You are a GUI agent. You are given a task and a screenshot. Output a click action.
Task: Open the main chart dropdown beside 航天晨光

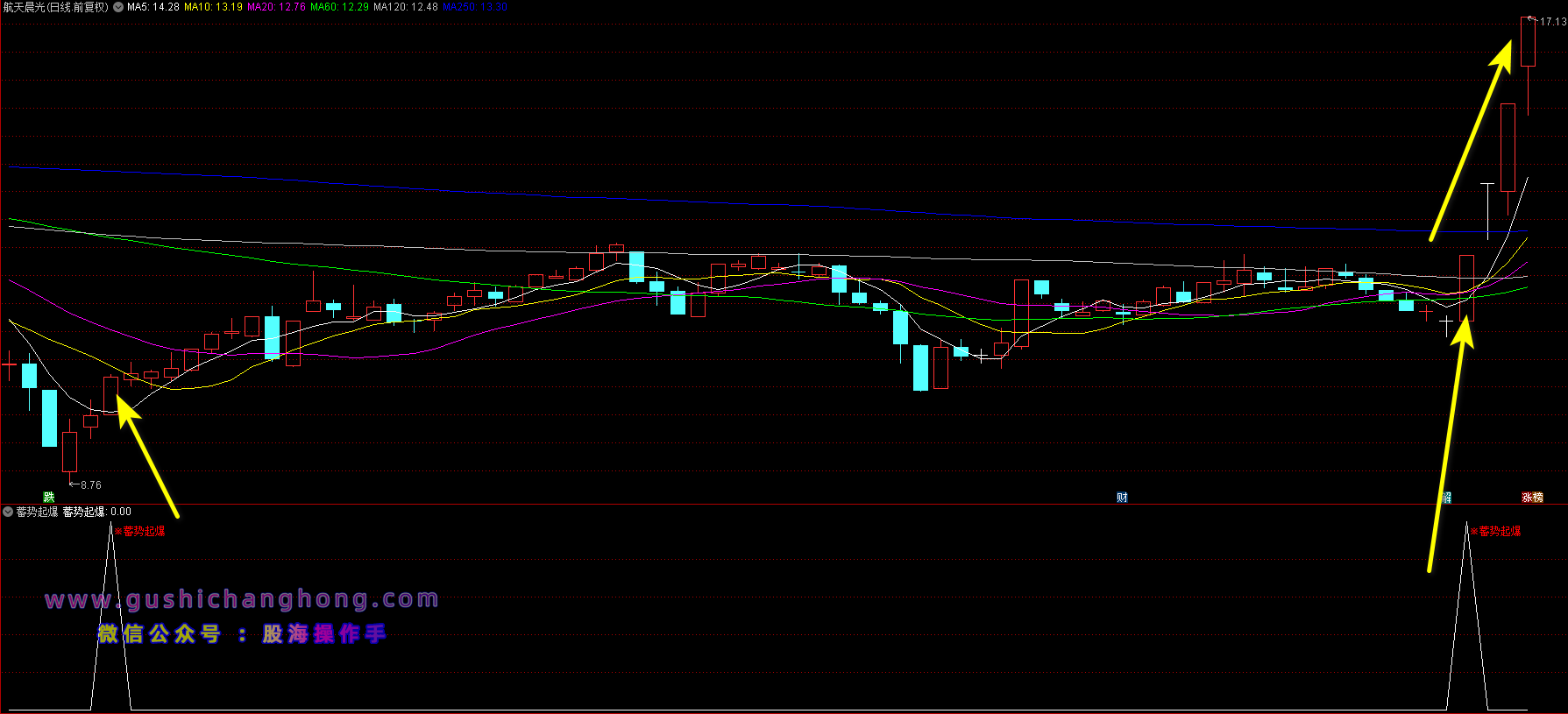[118, 7]
